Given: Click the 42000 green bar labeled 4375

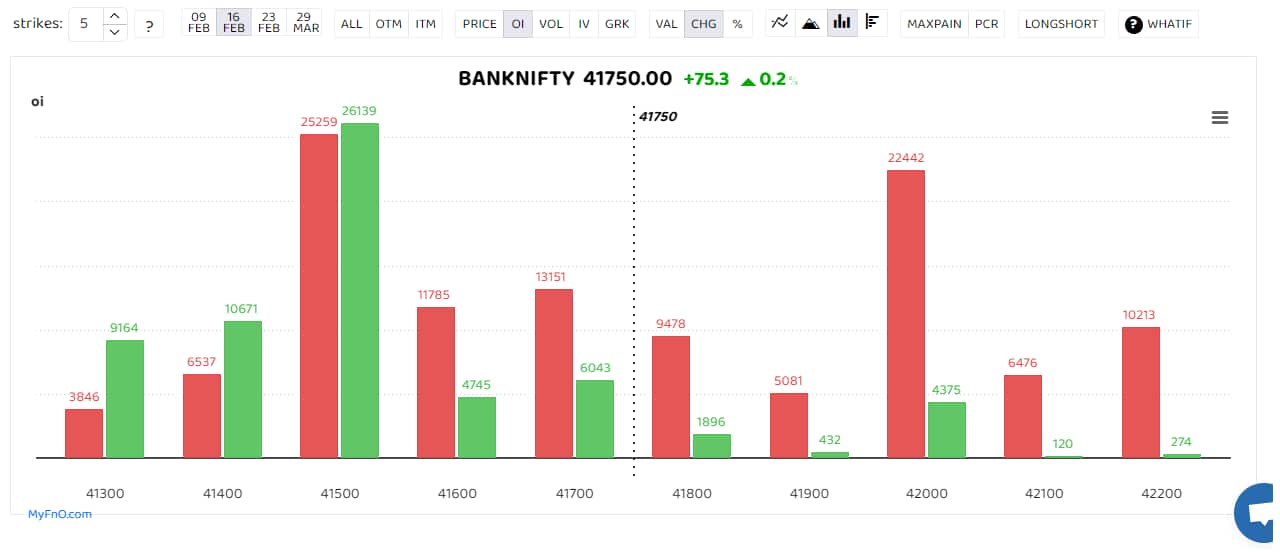Looking at the screenshot, I should click(x=947, y=430).
